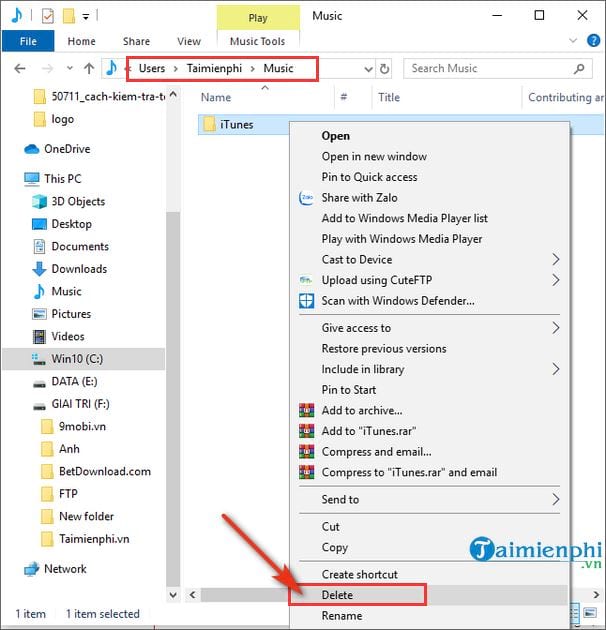Refresh the Music folder
The image size is (606, 630).
coord(385,69)
